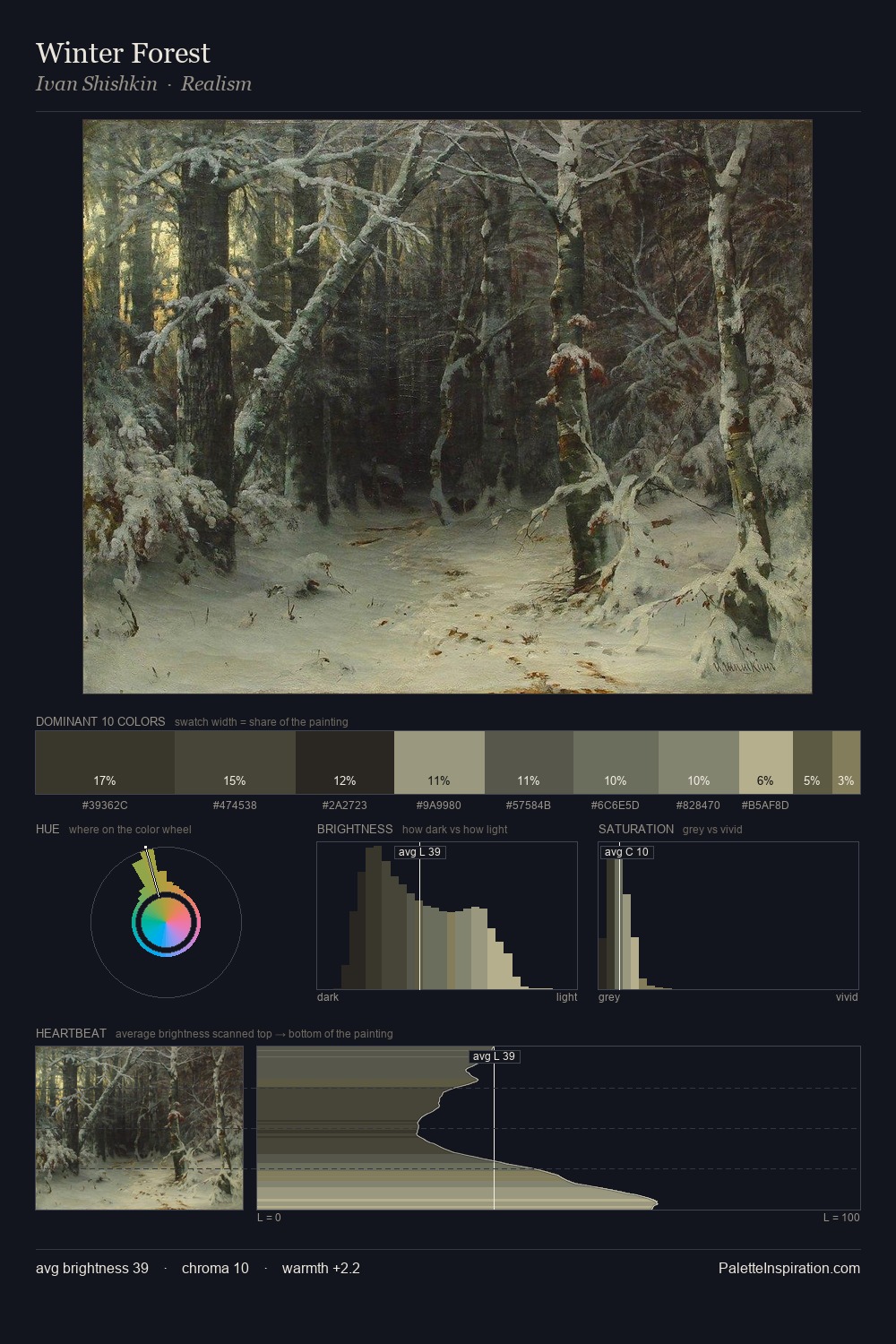Click the Brightness histogram chart
The width and height of the screenshot is (896, 1344).
pyautogui.click(x=447, y=916)
